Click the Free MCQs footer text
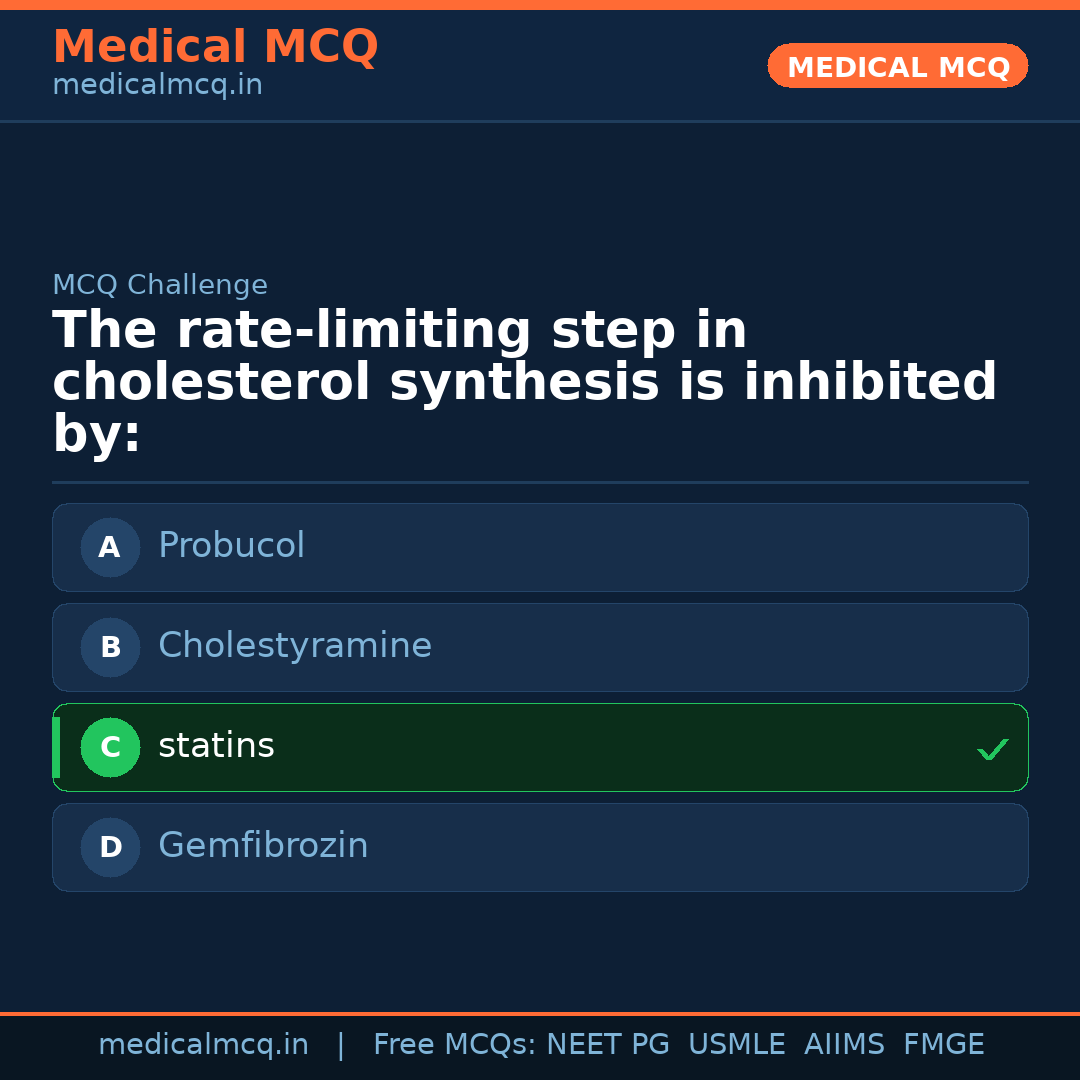 (455, 1045)
